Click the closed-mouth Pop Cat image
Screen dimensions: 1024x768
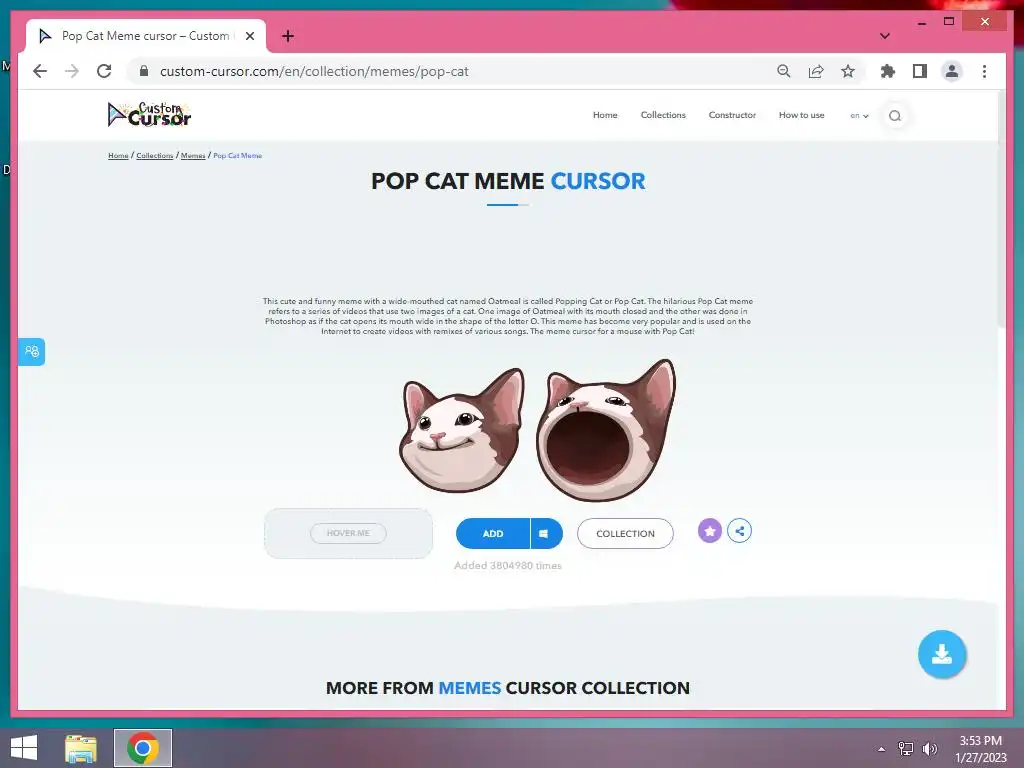pyautogui.click(x=462, y=431)
